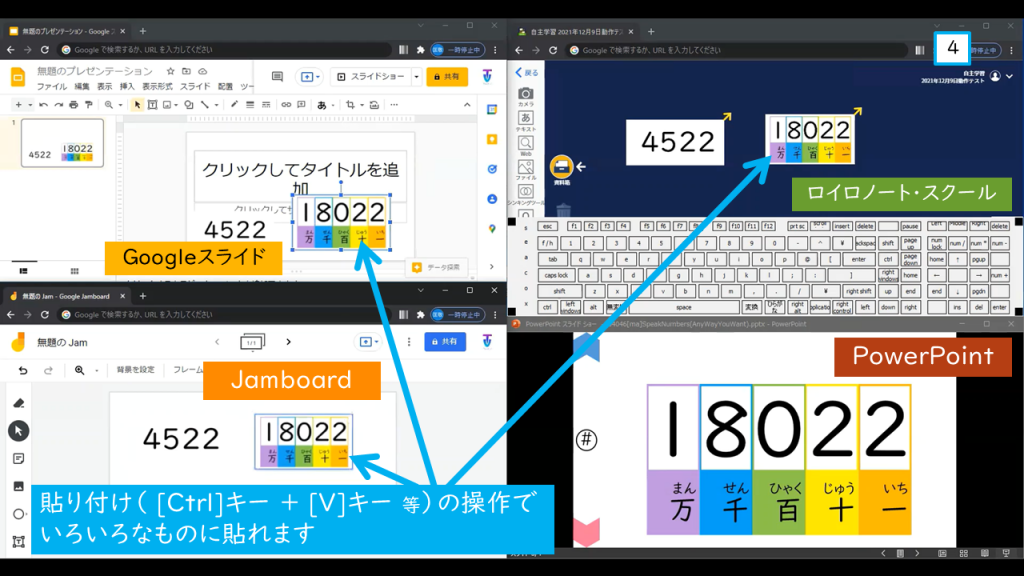Click the replace image icon in Slides toolbar
Screen dimensions: 1024x576
374,104
